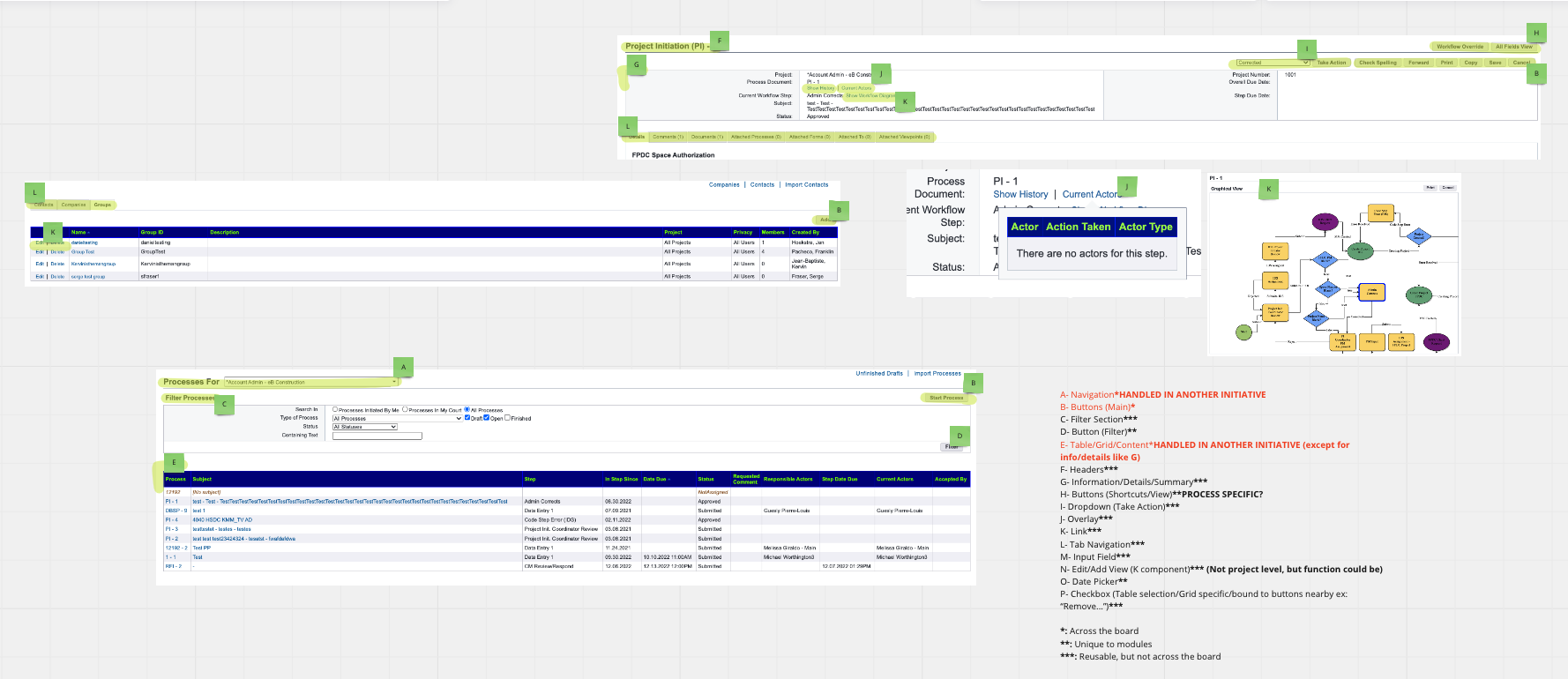The image size is (1568, 679).
Task: Click legend text "C- Filter Section"
Action: tap(1098, 419)
